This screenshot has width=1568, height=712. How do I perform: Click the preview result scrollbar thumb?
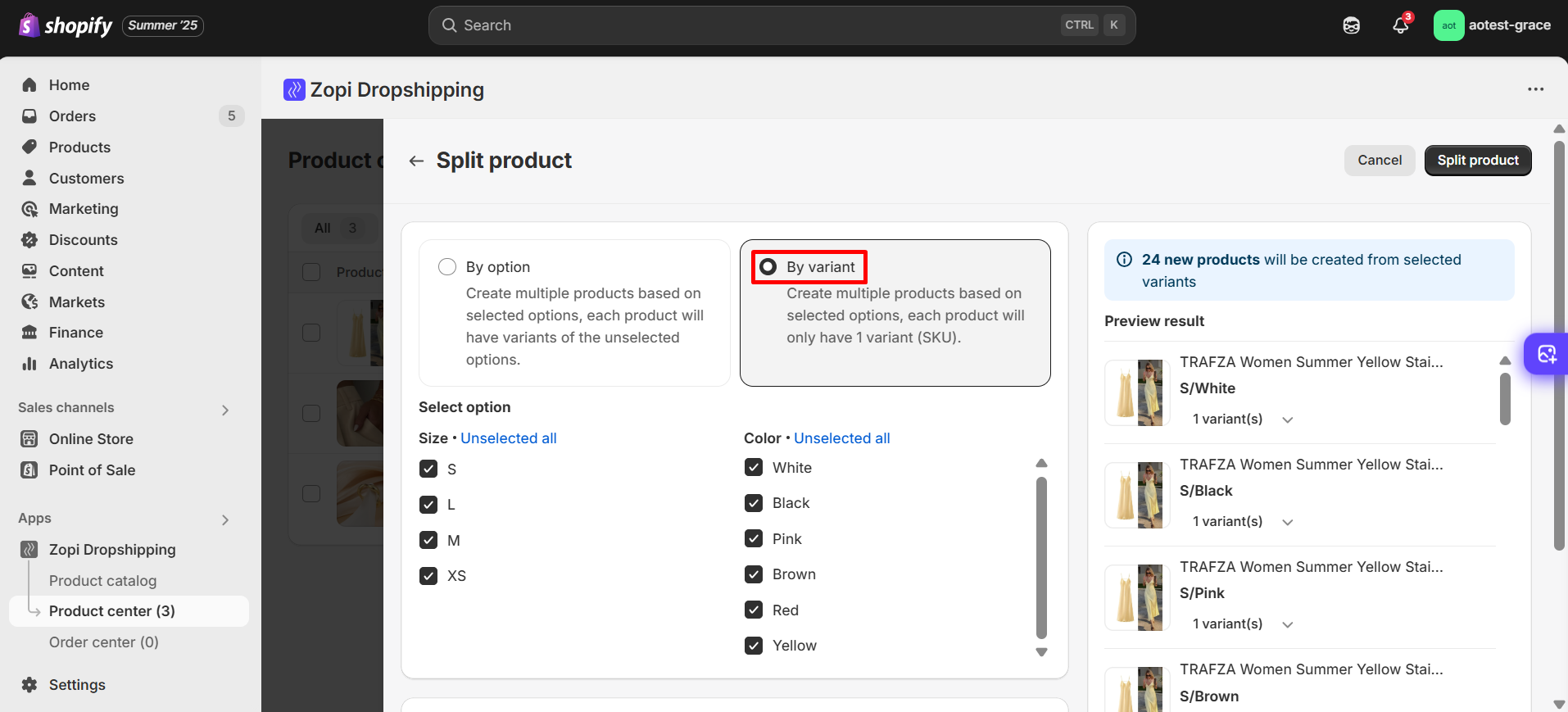[1505, 399]
